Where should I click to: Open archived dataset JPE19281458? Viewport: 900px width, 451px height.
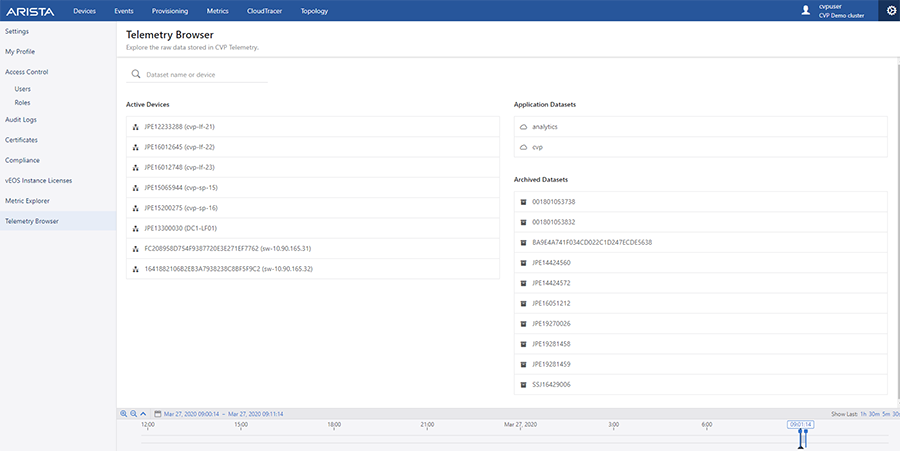700,344
